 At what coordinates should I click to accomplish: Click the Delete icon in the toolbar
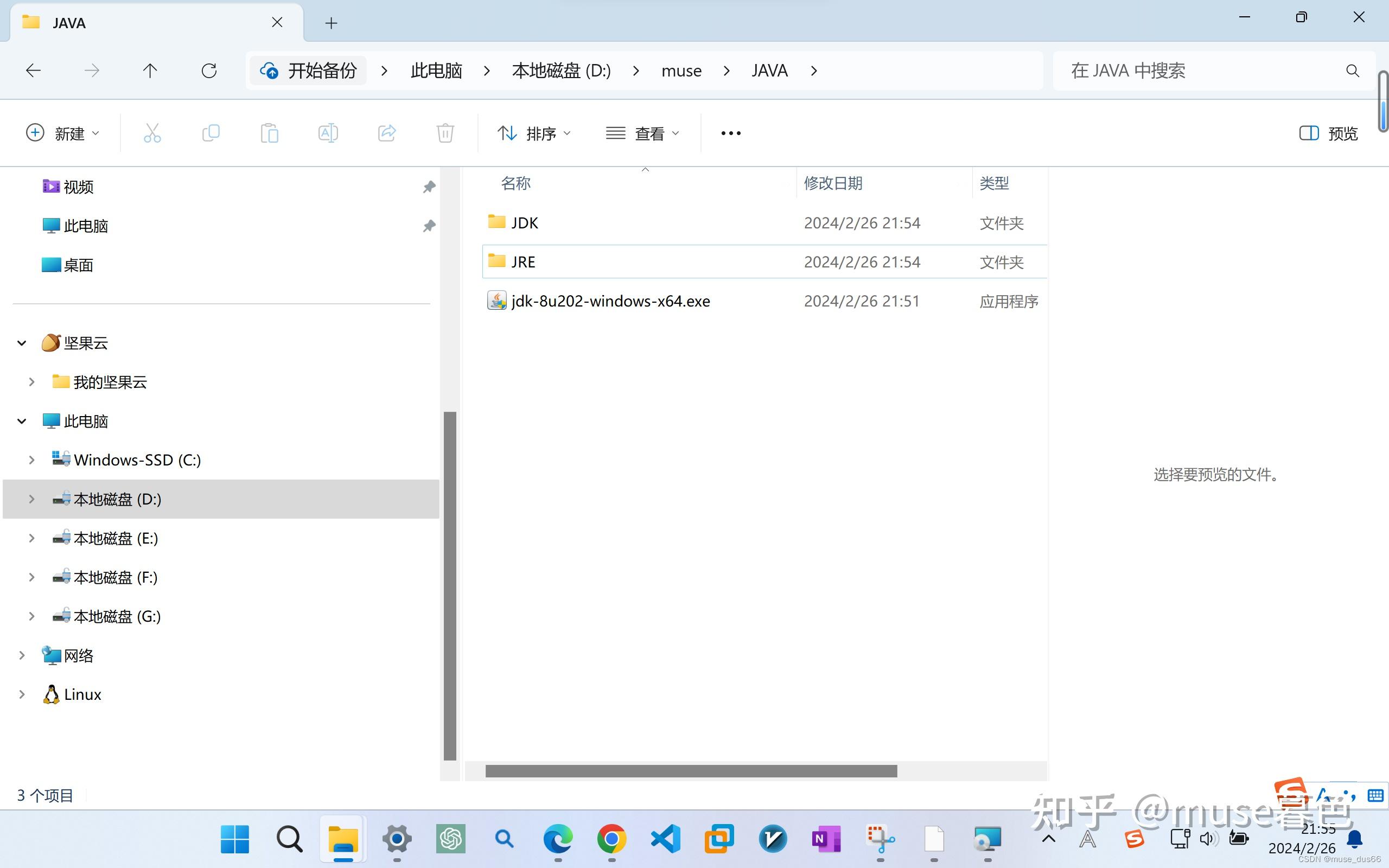(445, 132)
